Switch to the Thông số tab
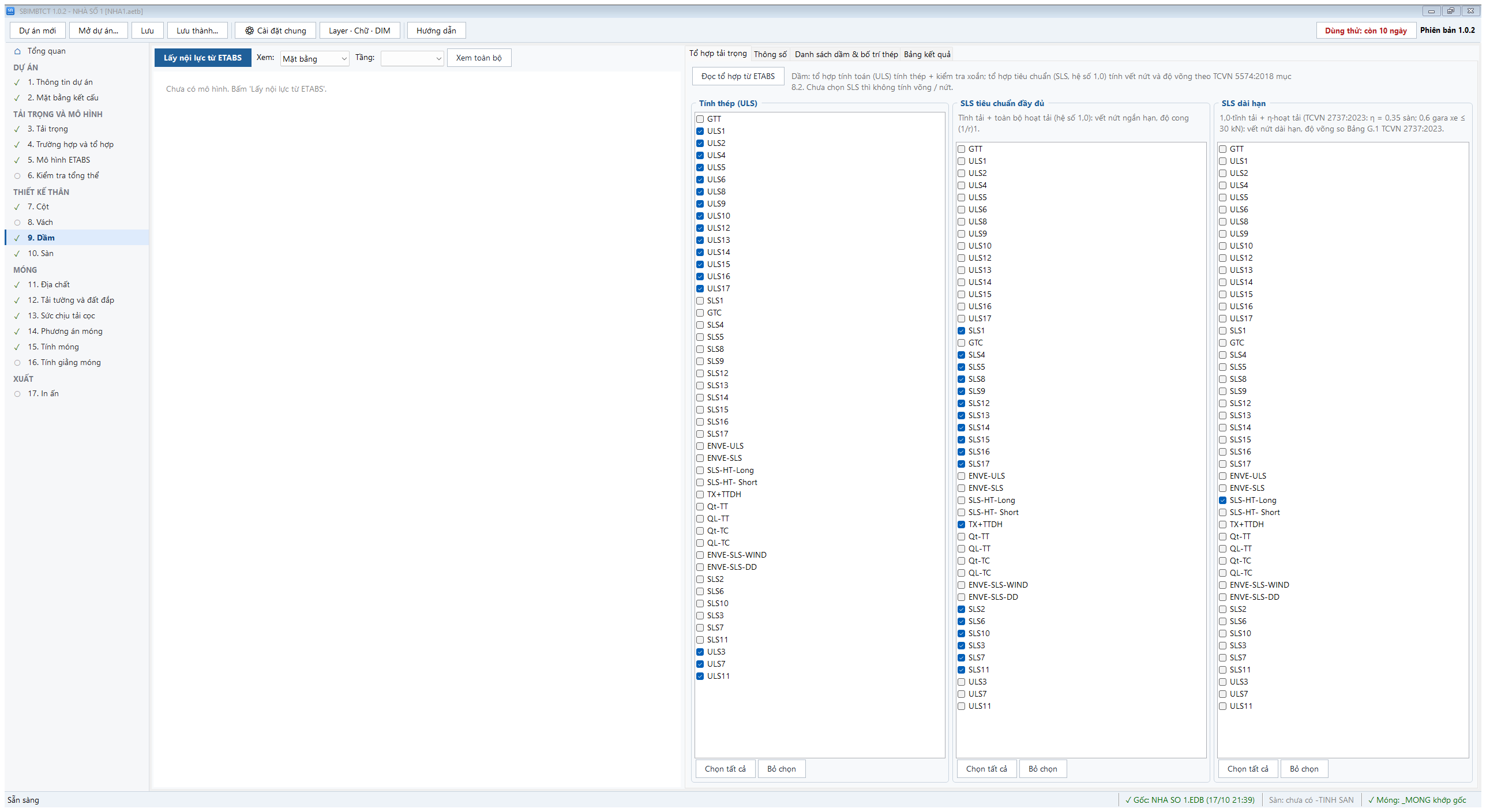Screen dimensions: 1486x812 click(770, 54)
